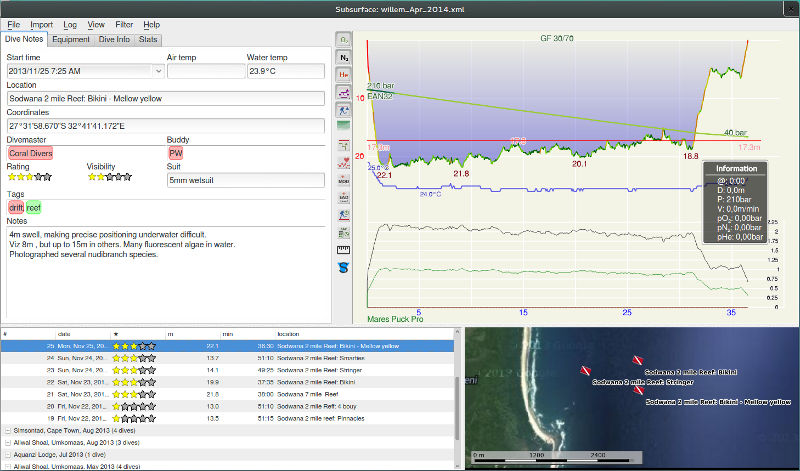Open the Import menu
Image resolution: width=800 pixels, height=471 pixels.
pyautogui.click(x=41, y=23)
